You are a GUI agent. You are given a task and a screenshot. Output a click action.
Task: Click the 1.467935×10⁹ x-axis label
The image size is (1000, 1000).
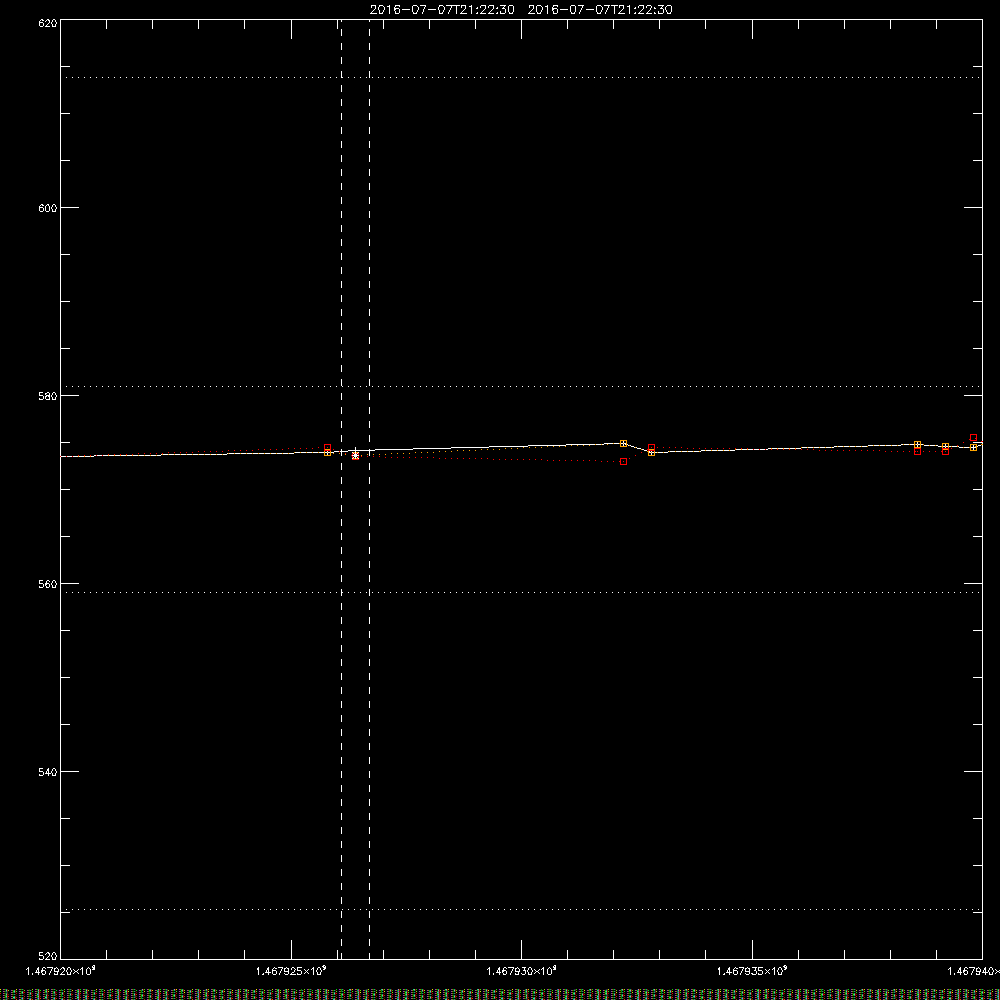(753, 971)
